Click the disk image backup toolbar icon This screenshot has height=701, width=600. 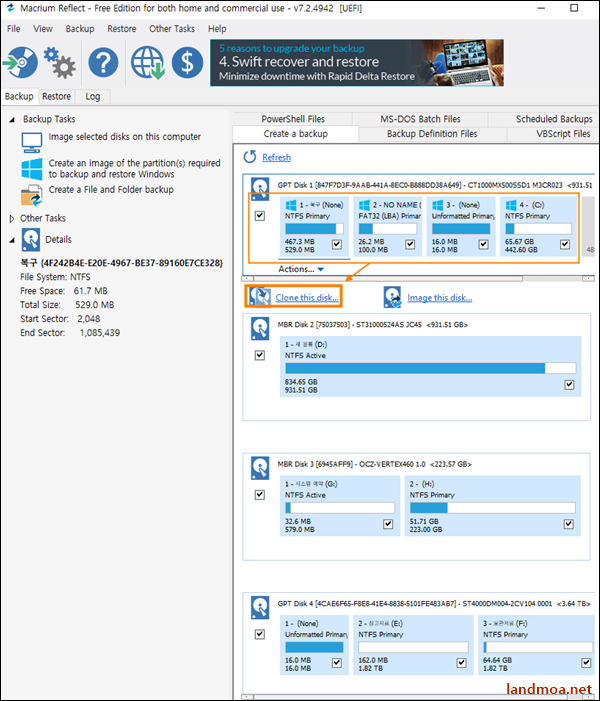21,63
